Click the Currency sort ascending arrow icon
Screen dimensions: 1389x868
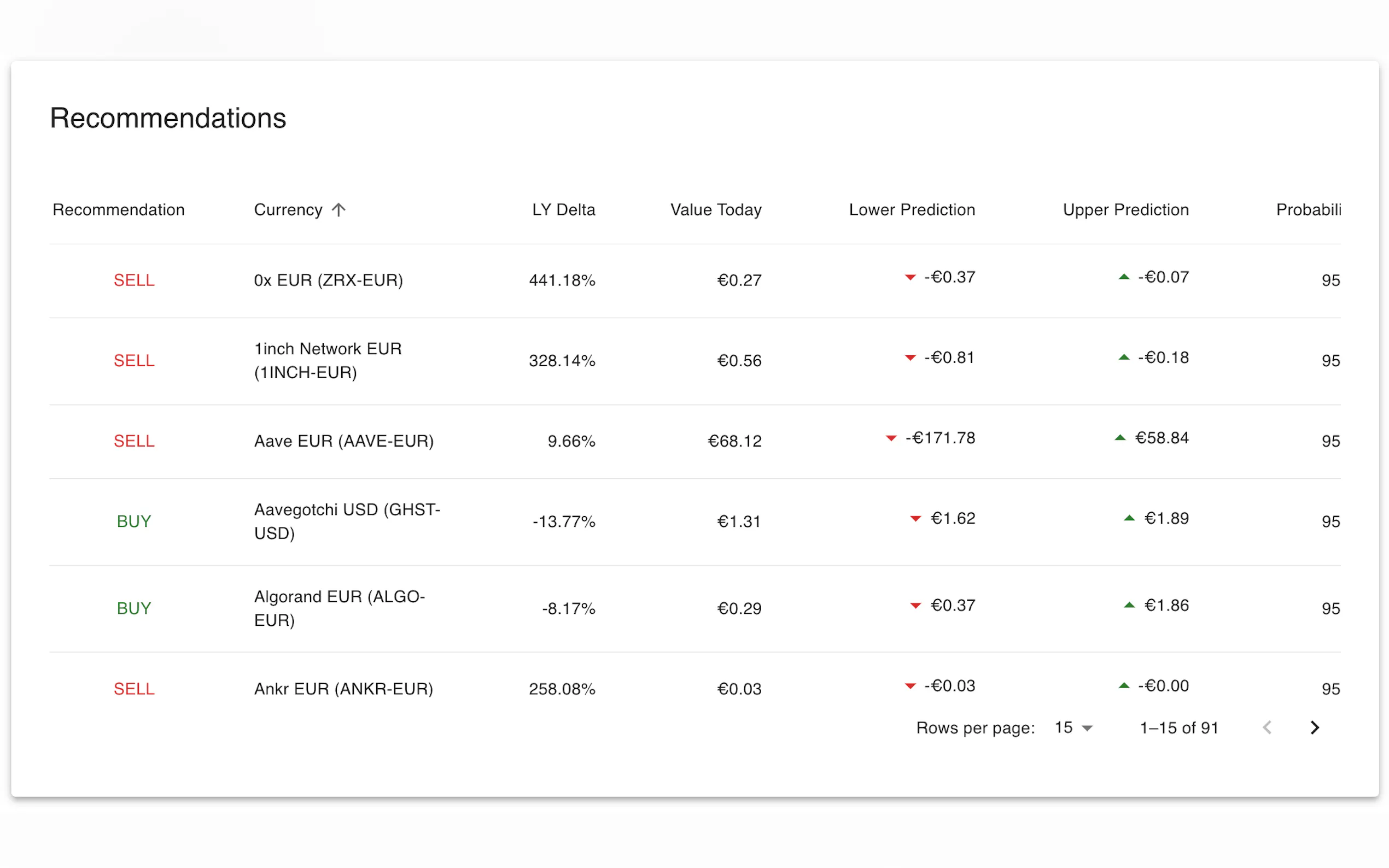pos(338,209)
